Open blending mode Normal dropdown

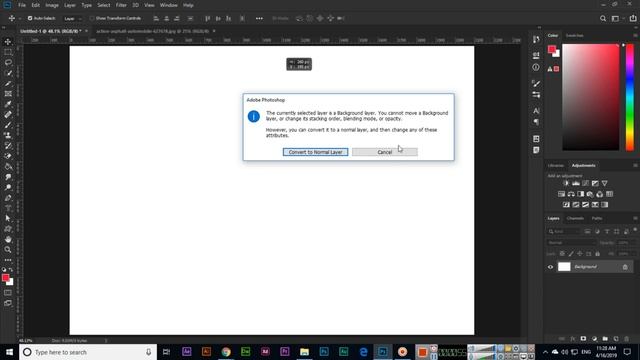coord(571,242)
